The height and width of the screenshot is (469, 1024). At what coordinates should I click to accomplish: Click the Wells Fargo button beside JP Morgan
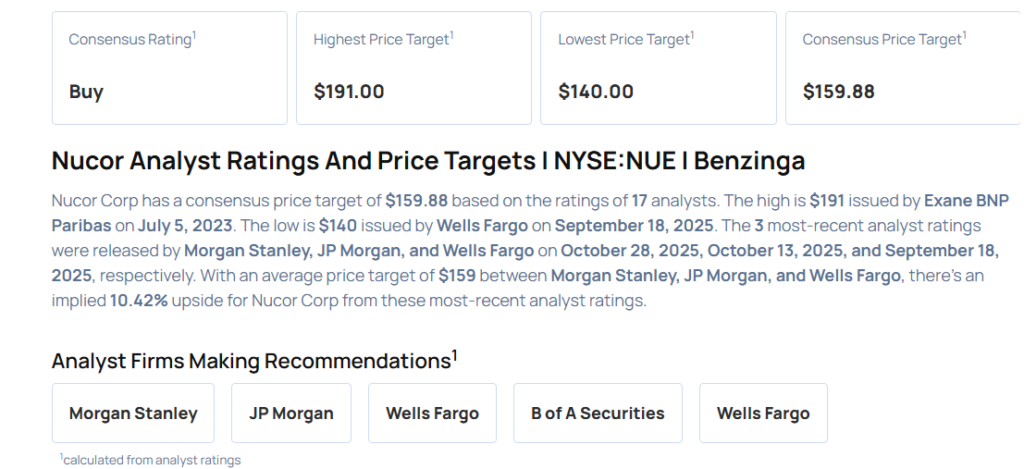point(432,413)
